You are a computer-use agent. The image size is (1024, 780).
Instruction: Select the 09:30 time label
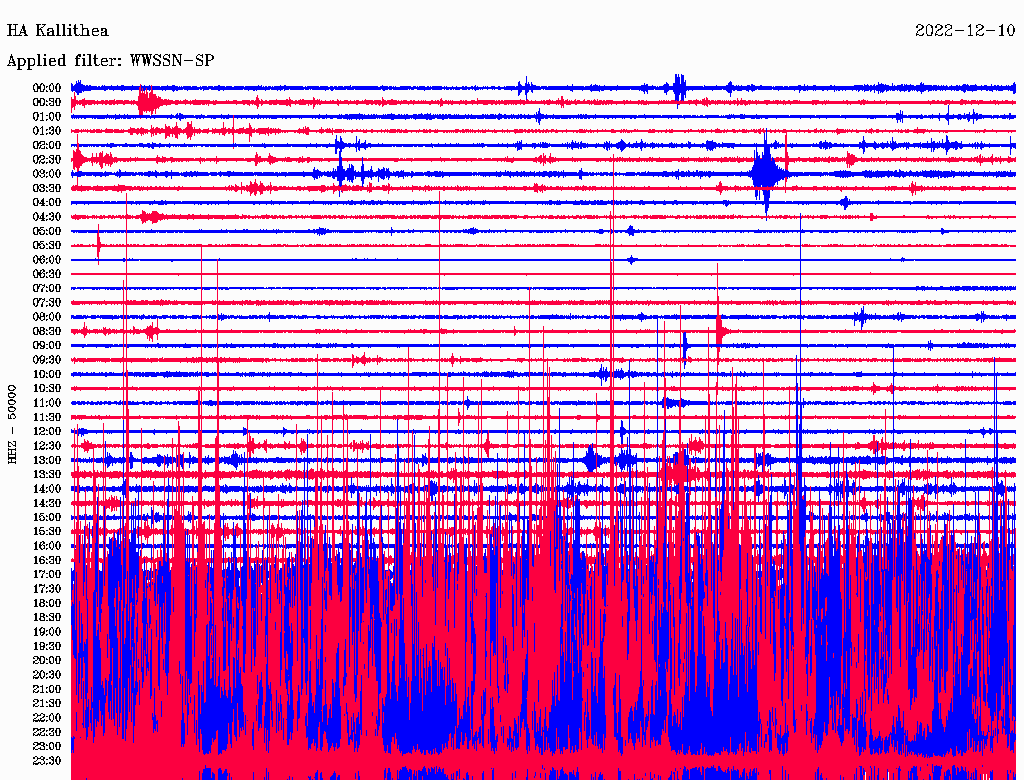click(x=47, y=360)
